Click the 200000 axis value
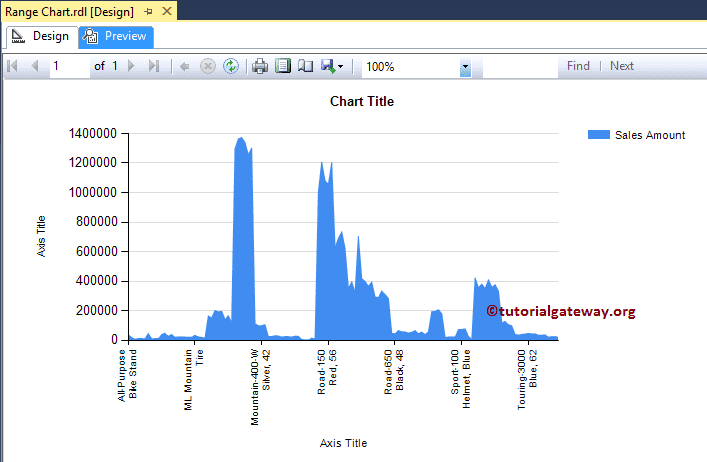This screenshot has height=462, width=707. pos(96,310)
